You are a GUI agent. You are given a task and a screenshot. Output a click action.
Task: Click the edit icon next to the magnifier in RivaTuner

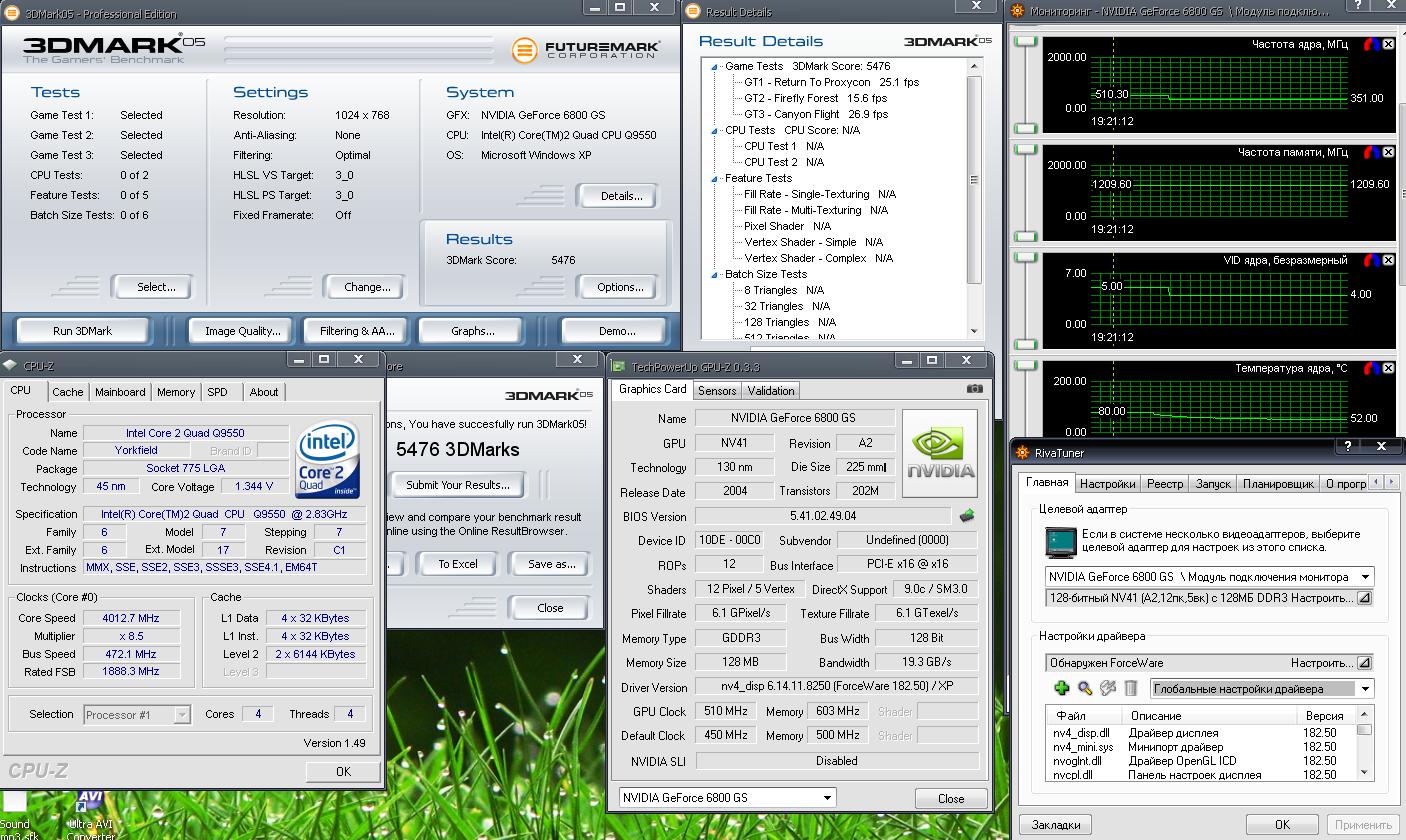[1108, 688]
